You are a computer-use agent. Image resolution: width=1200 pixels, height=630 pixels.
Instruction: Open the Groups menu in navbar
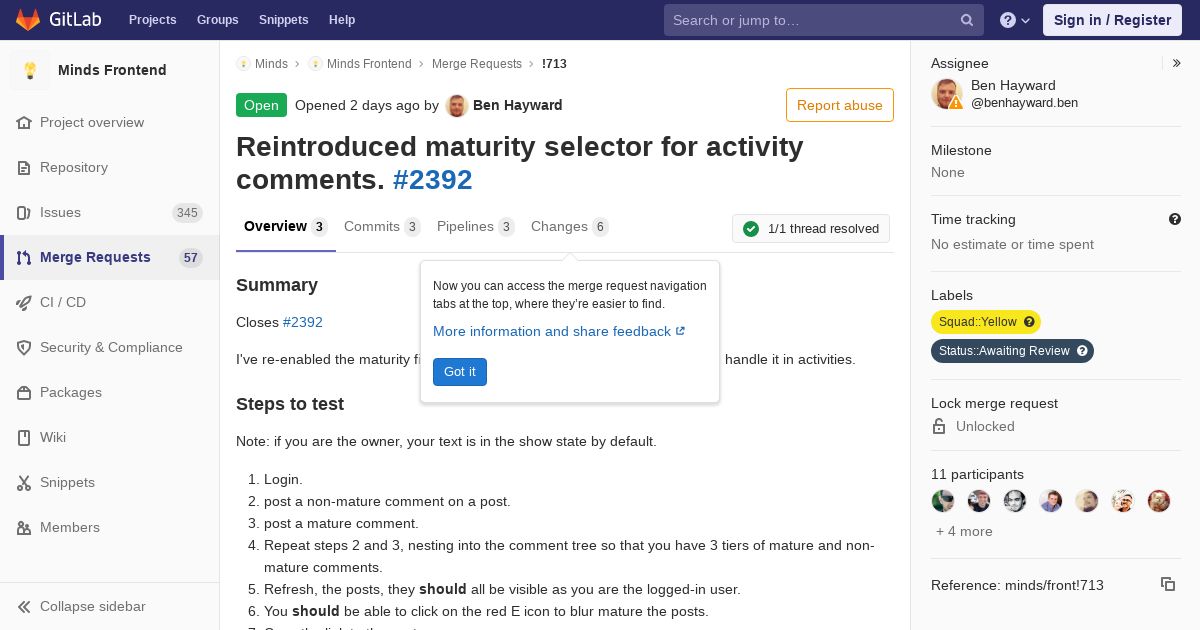pyautogui.click(x=217, y=20)
